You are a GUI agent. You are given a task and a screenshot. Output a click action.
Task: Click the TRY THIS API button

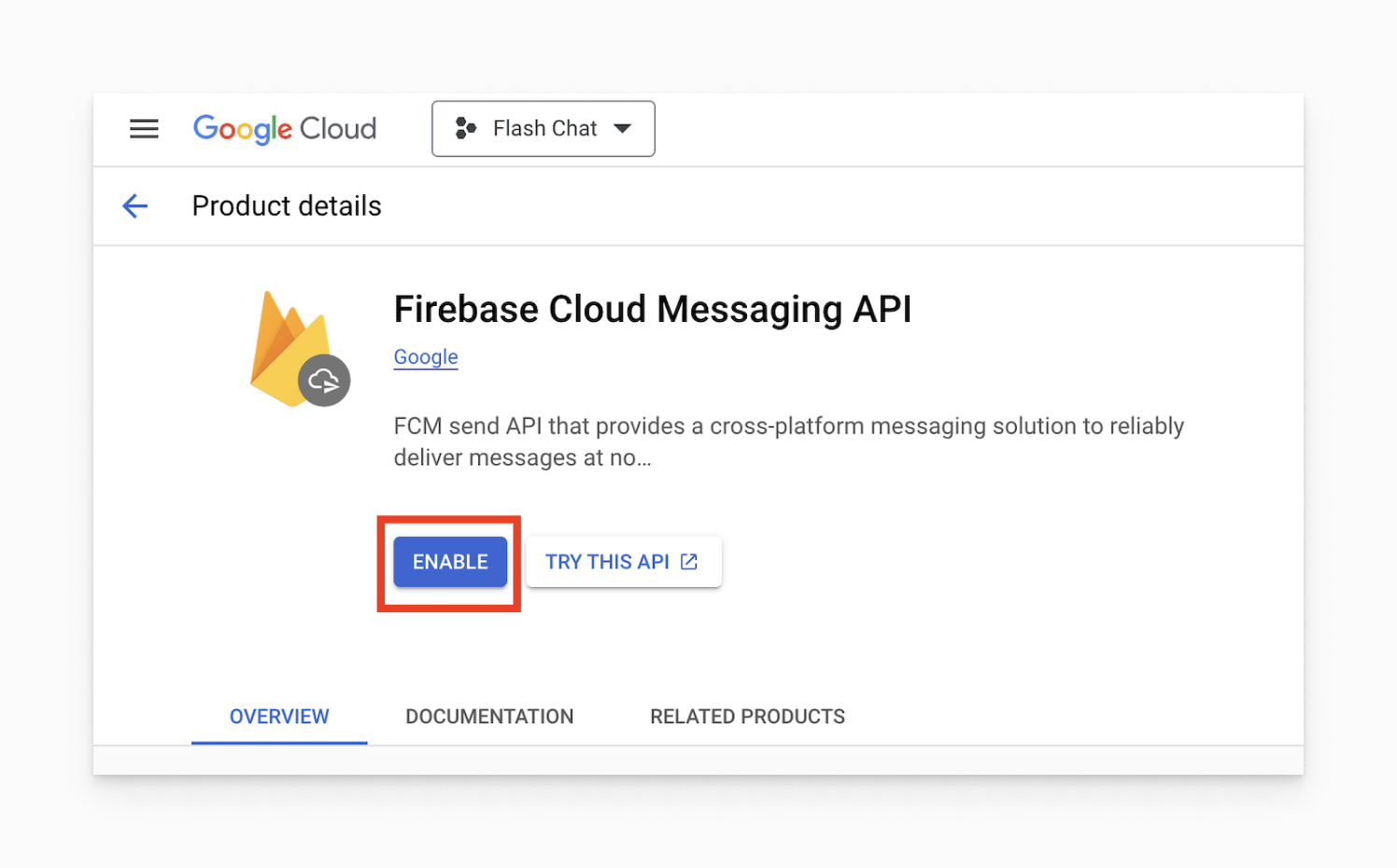[x=624, y=561]
